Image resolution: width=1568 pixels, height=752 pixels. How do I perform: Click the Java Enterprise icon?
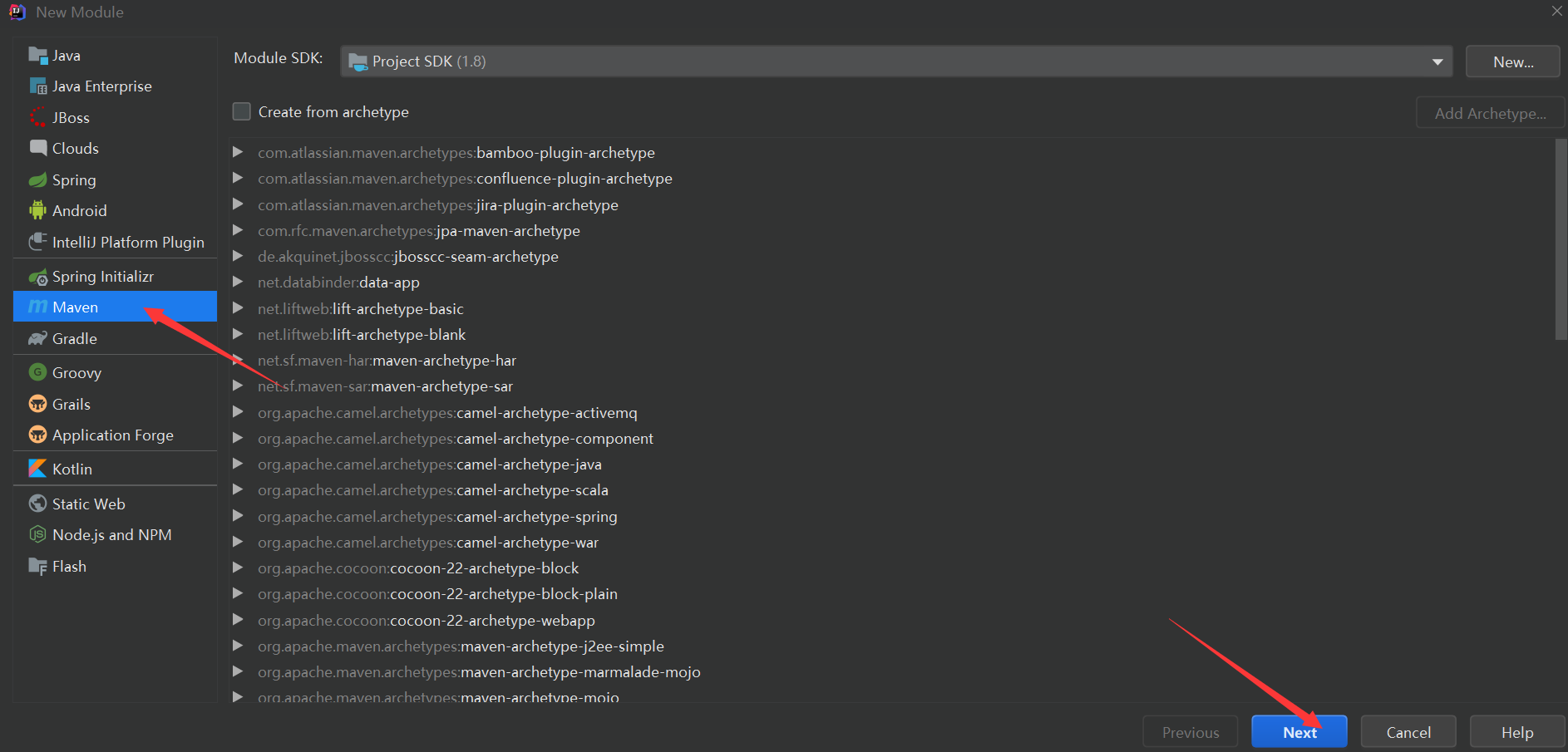click(x=37, y=86)
